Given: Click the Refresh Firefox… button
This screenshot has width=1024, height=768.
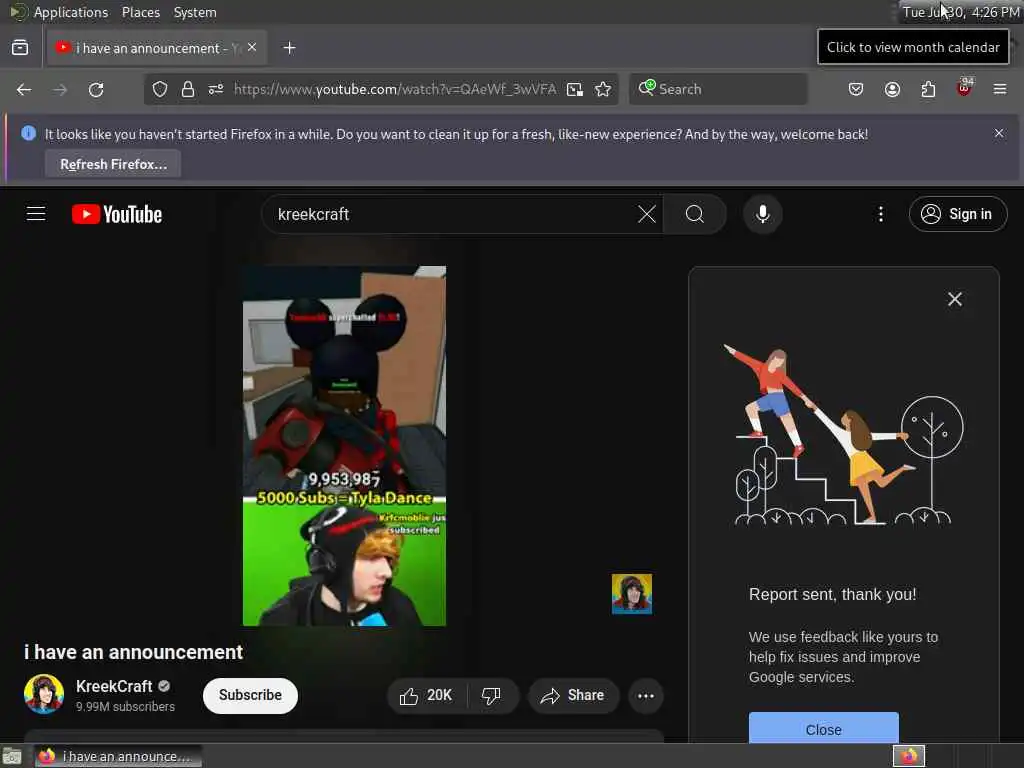Looking at the screenshot, I should (x=114, y=164).
